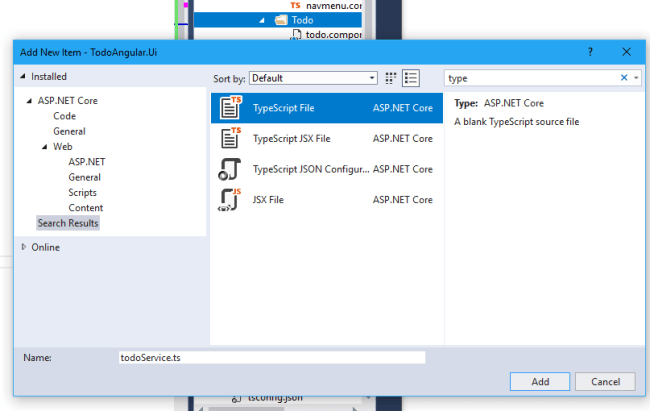Collapse the Installed section
This screenshot has width=650, height=411.
tap(23, 76)
